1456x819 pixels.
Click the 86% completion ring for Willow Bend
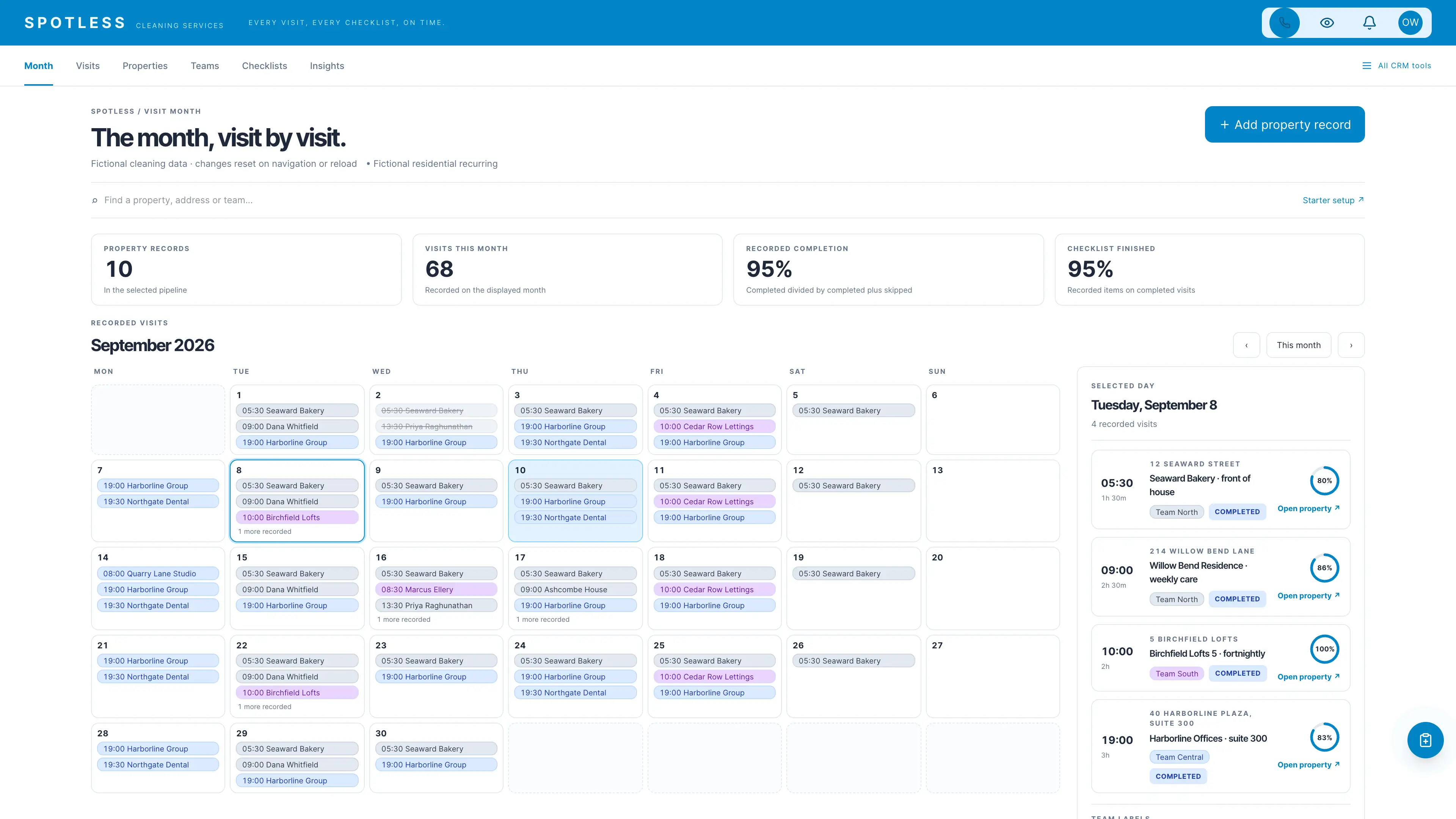click(x=1324, y=568)
